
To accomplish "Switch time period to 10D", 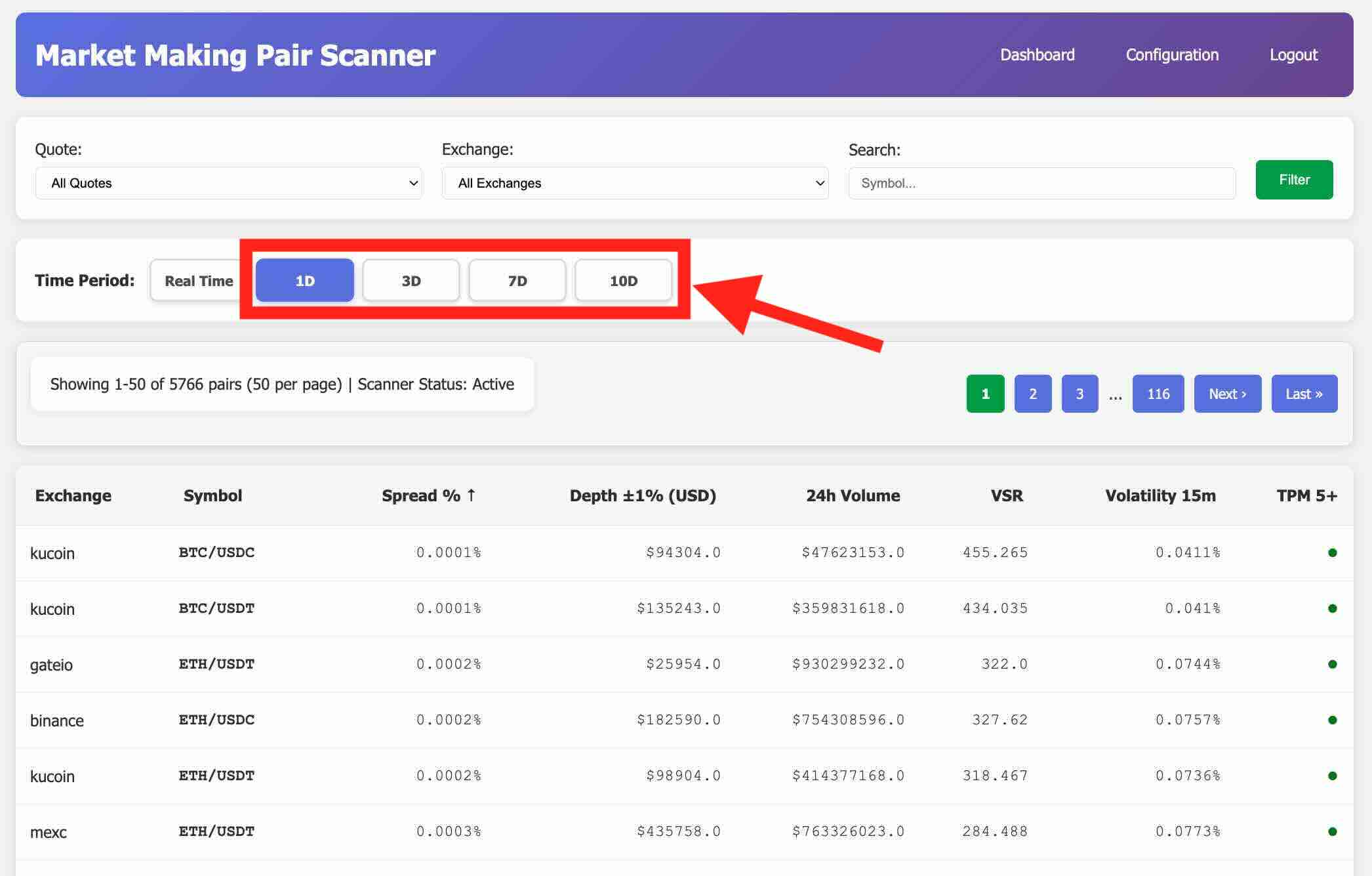I will click(624, 281).
